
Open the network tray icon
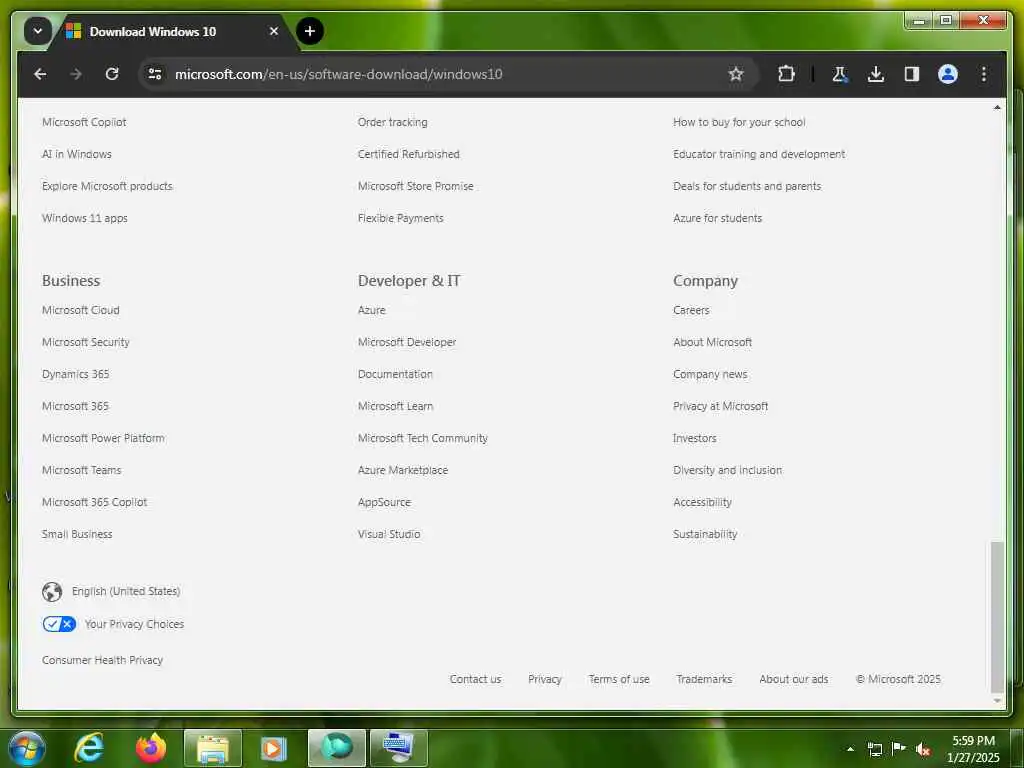pyautogui.click(x=874, y=749)
